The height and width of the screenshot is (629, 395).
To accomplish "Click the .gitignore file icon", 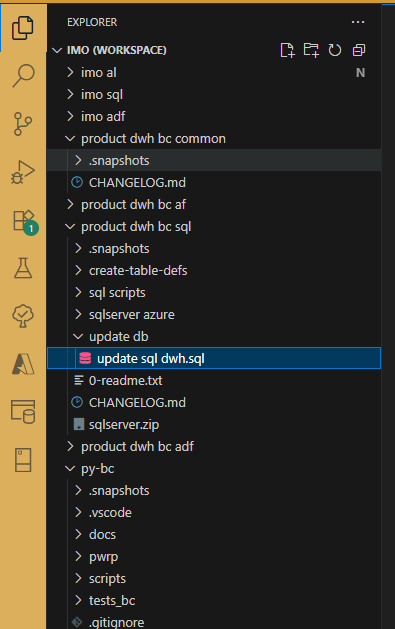I will (77, 622).
